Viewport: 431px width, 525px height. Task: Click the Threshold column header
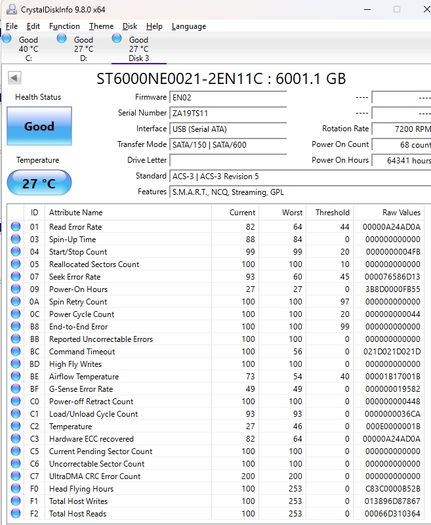tap(330, 212)
